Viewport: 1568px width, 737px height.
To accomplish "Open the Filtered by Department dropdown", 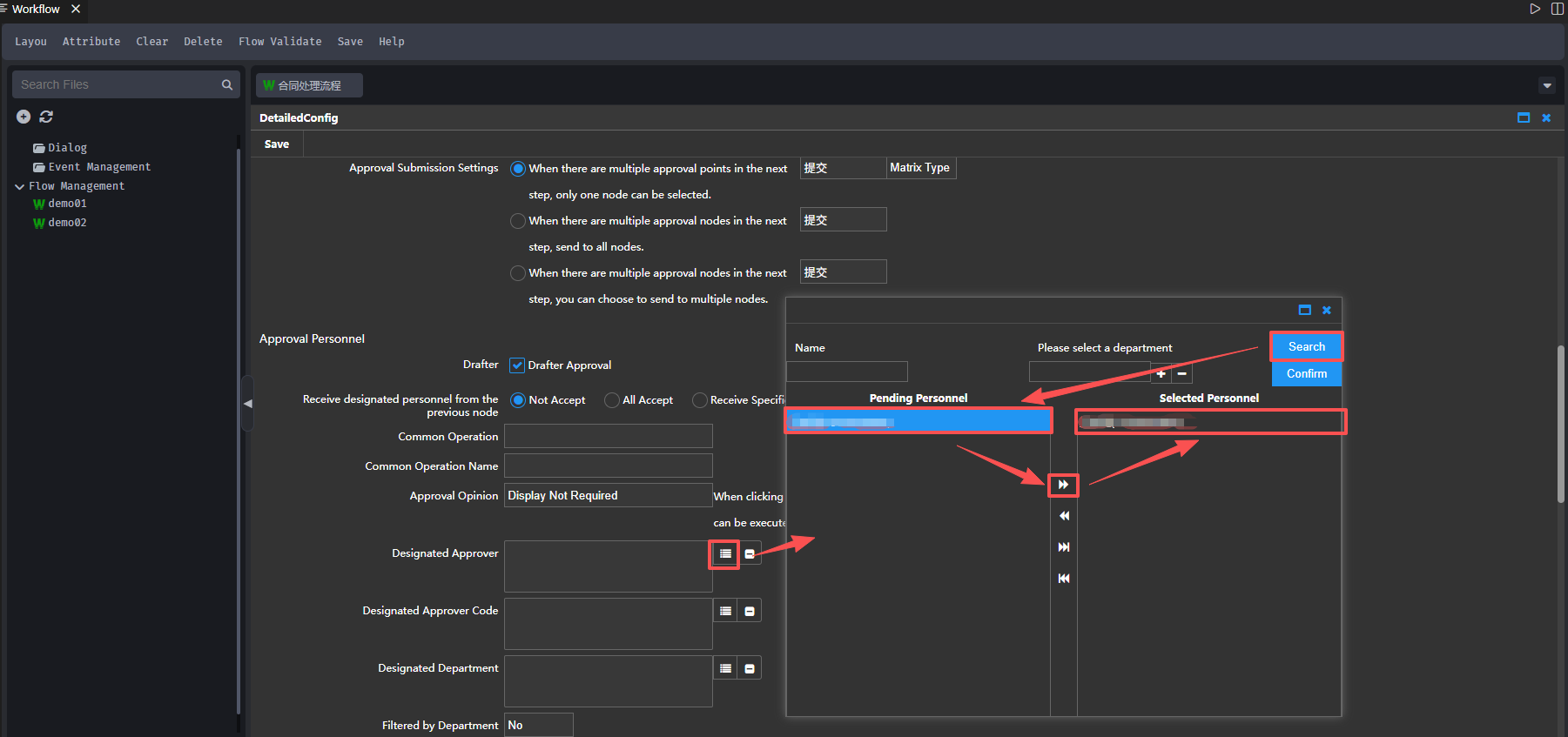I will (538, 725).
